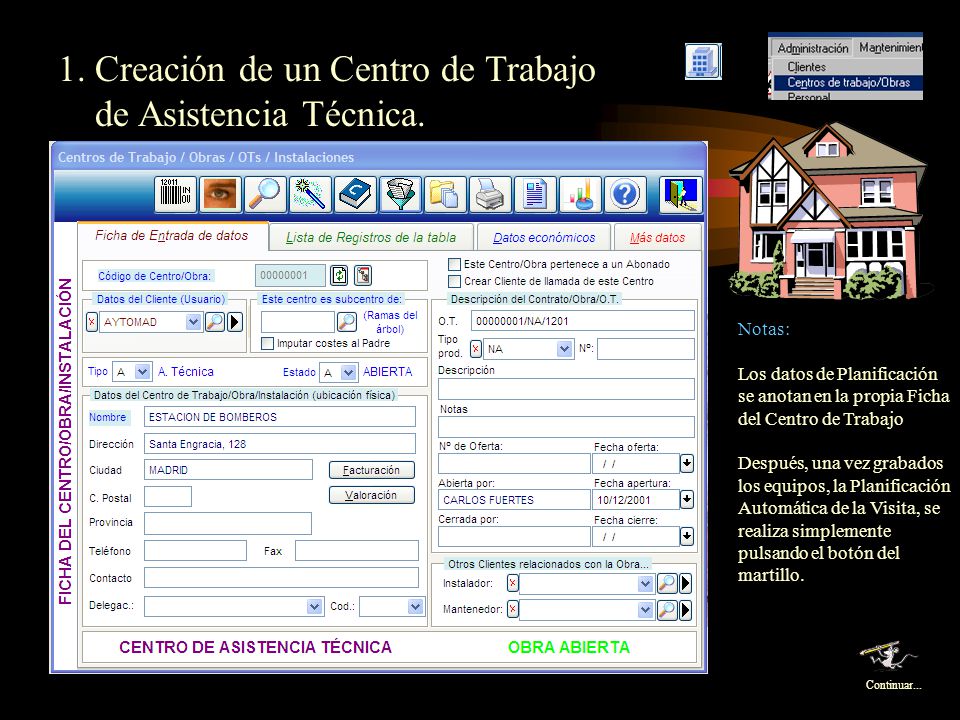Click the eye view toolbar icon
The width and height of the screenshot is (960, 720).
tap(220, 195)
